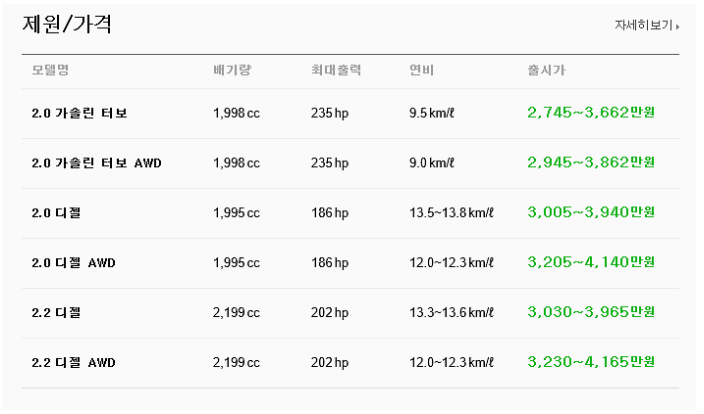Click 12.0~12.3 km/ℓ in 2.0 디젤 AWD row
704x414 pixels.
pyautogui.click(x=451, y=263)
